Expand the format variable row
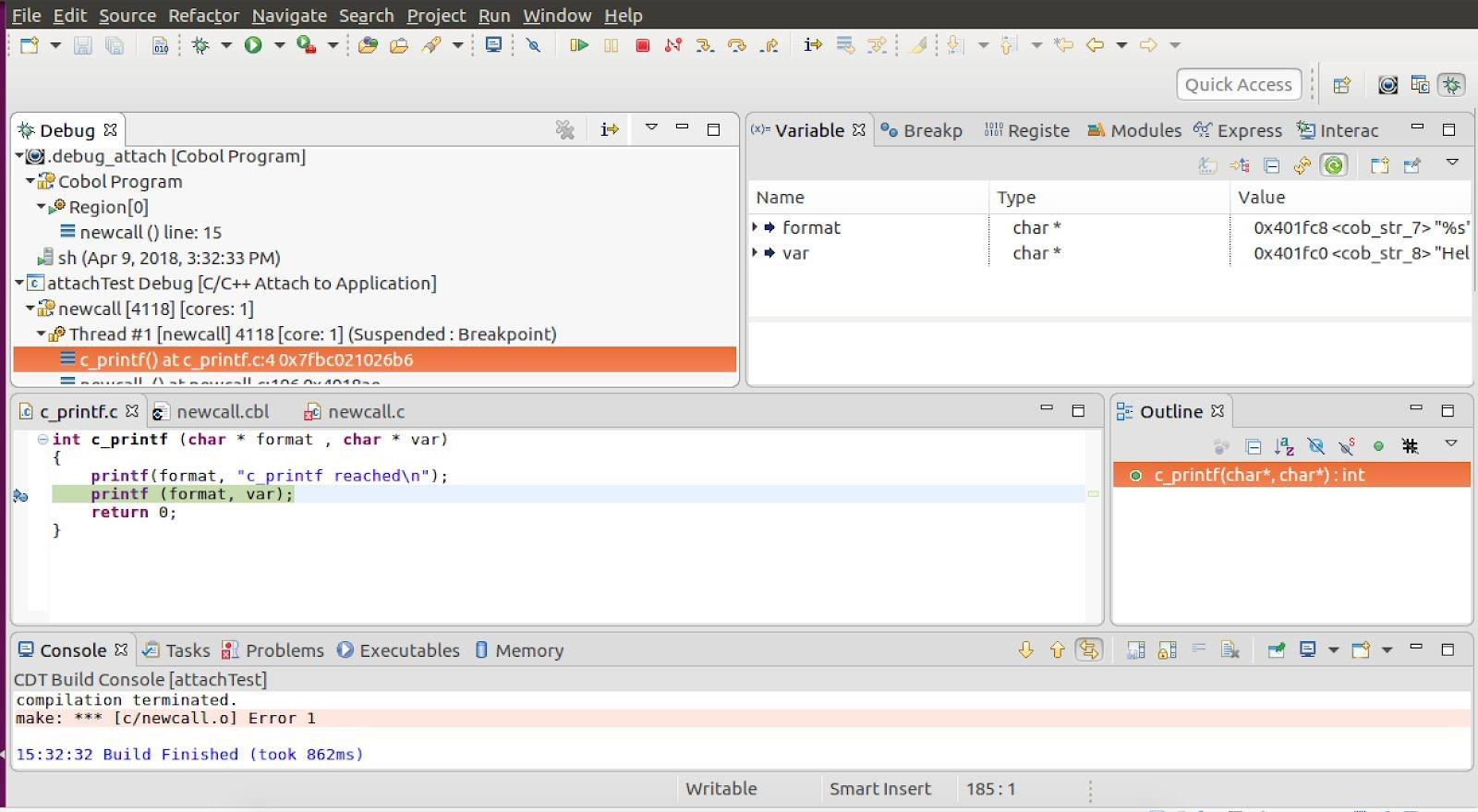The image size is (1478, 812). [x=755, y=227]
